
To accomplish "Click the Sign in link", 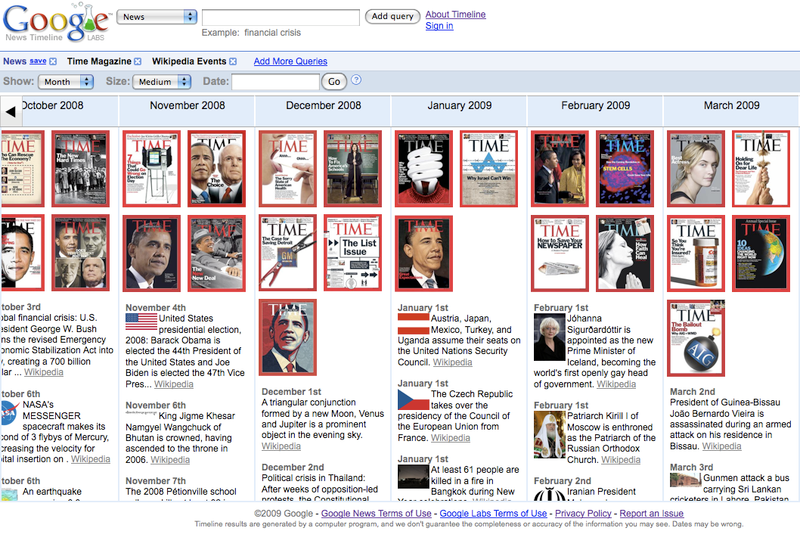I will pyautogui.click(x=439, y=26).
